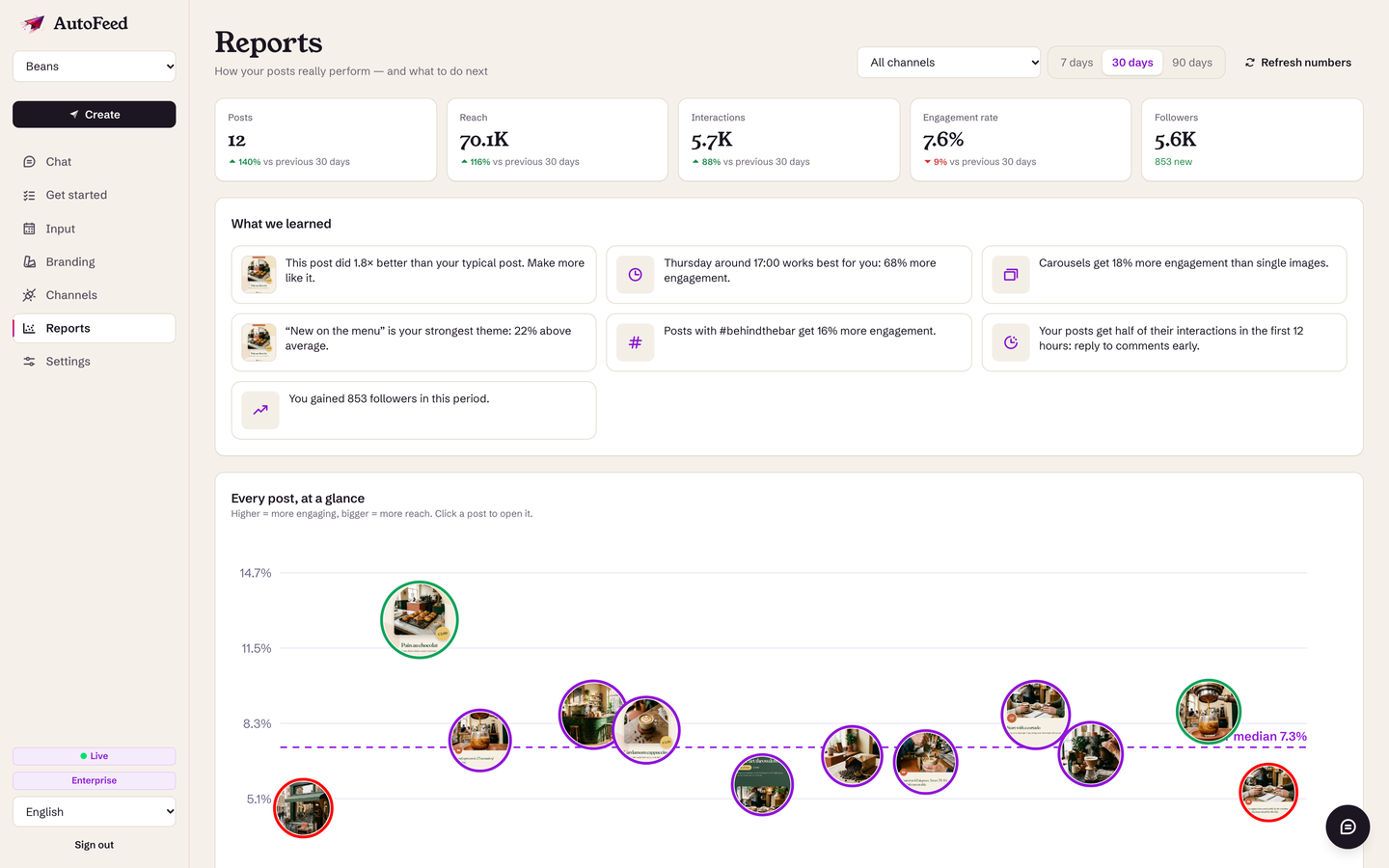Click Refresh numbers
The width and height of the screenshot is (1389, 868).
[x=1298, y=63]
